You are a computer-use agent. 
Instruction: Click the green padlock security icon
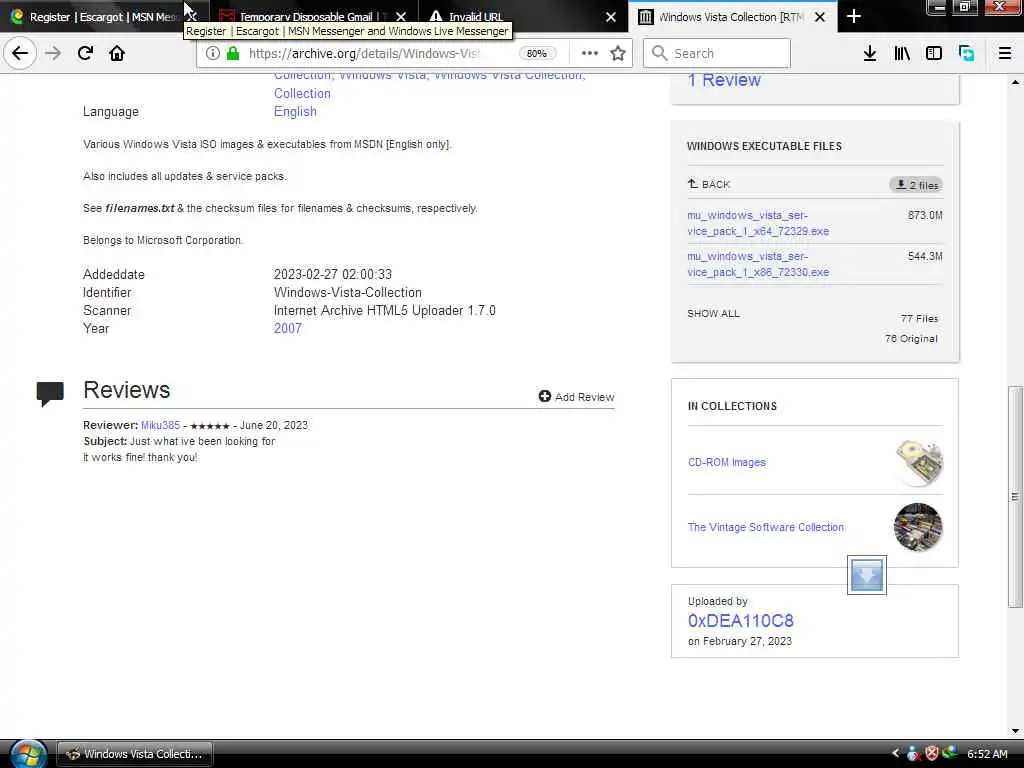click(x=232, y=54)
